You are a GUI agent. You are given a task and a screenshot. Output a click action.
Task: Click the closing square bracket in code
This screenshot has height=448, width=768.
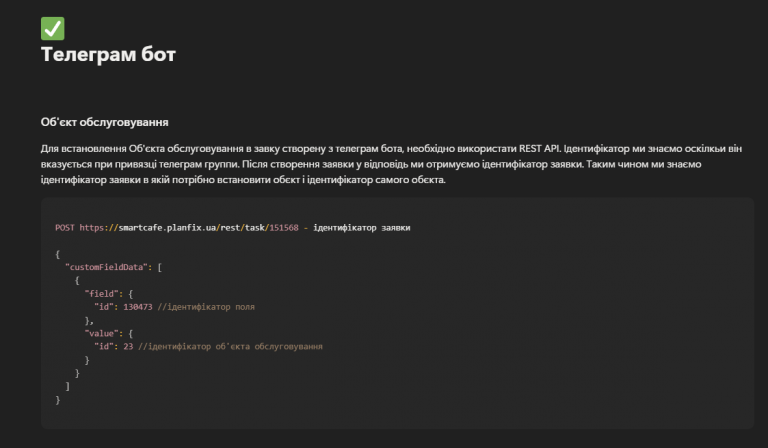68,386
